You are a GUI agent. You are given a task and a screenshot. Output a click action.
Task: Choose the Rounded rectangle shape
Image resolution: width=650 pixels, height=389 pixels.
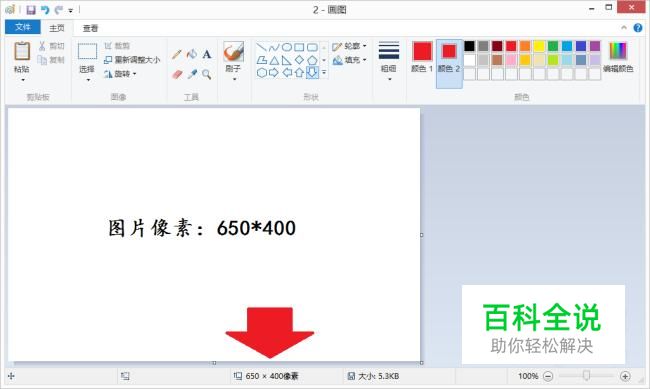(312, 47)
